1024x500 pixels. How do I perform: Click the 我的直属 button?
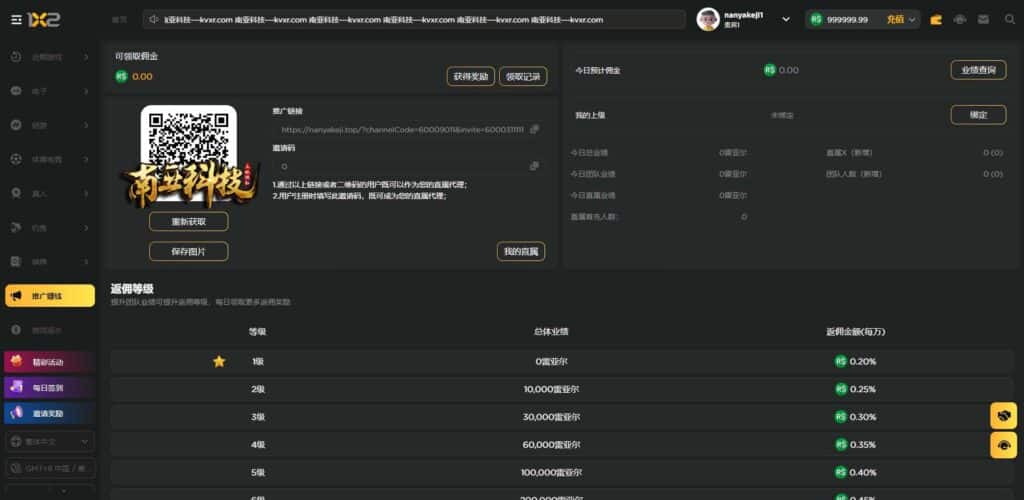point(520,251)
